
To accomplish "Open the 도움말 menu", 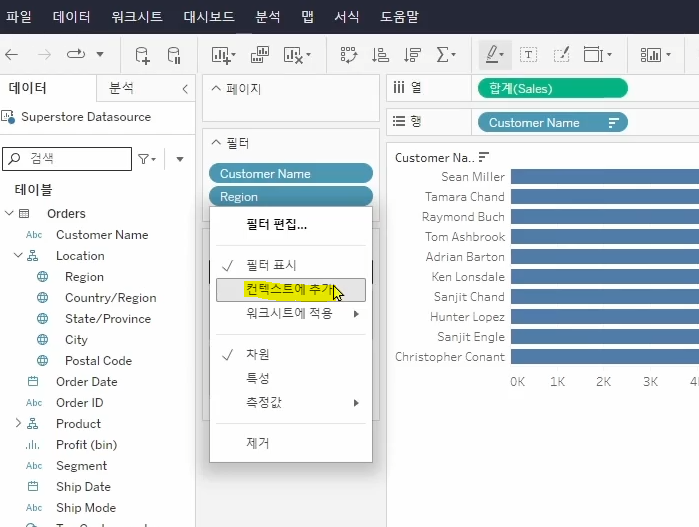I will (x=399, y=17).
